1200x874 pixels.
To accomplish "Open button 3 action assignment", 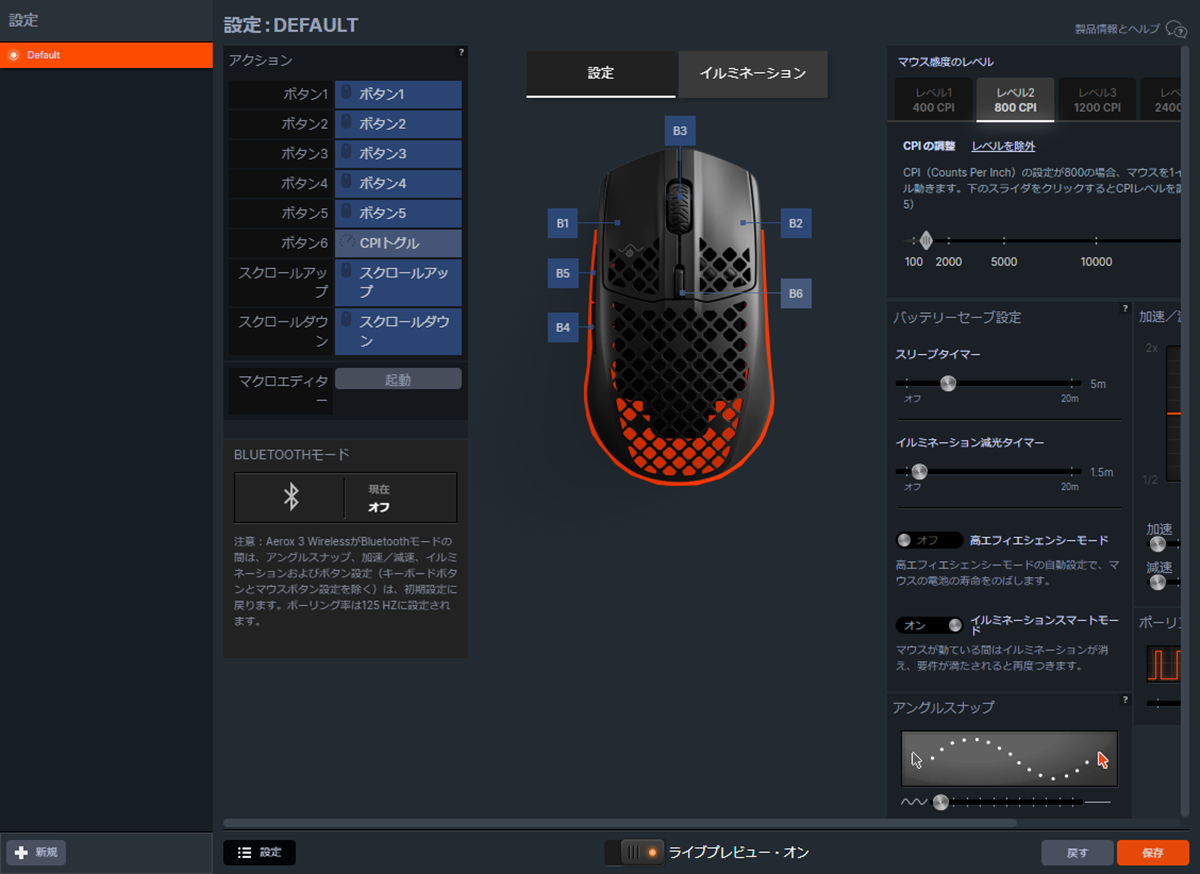I will [398, 154].
